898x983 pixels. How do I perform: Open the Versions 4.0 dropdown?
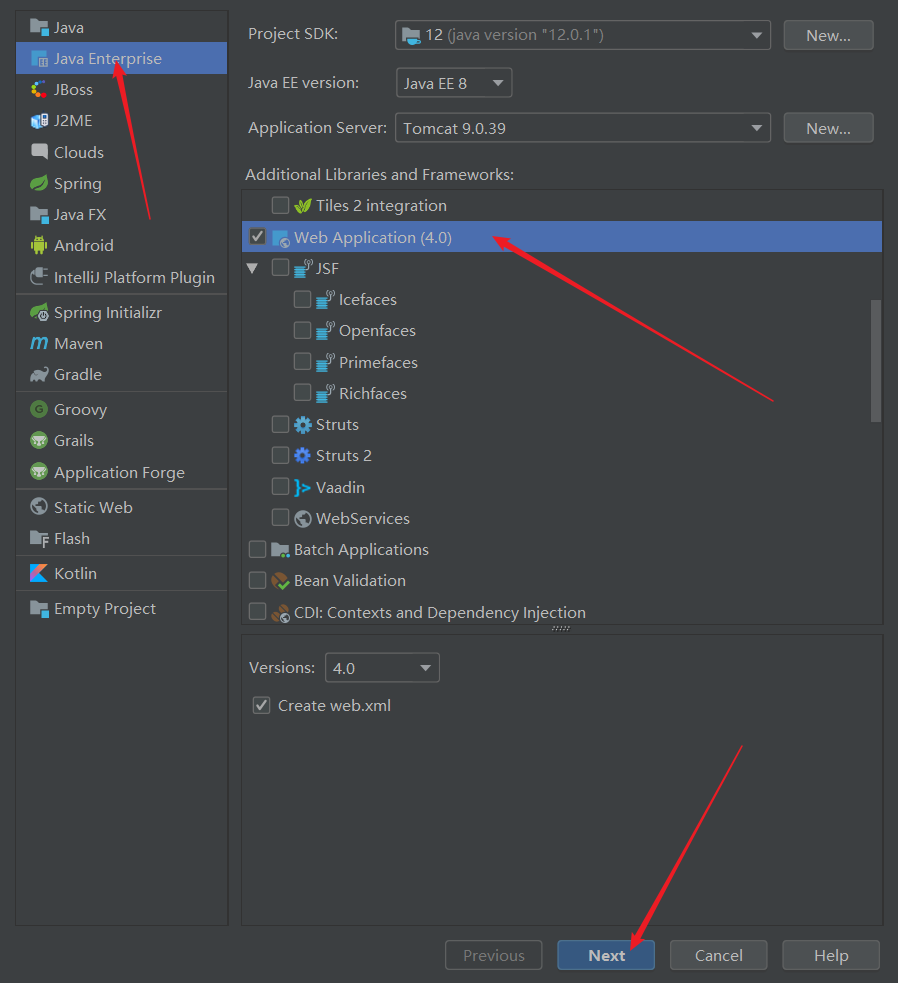[x=382, y=668]
